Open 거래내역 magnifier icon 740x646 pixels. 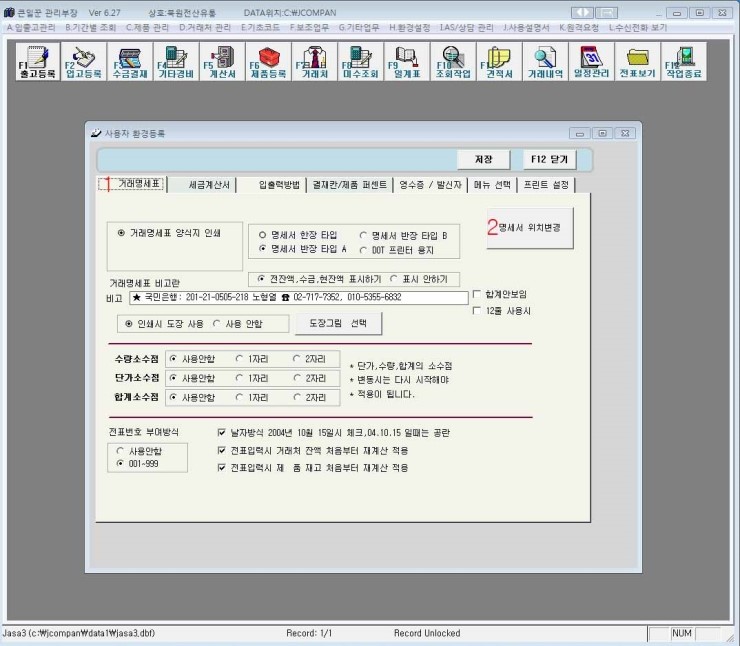[546, 62]
